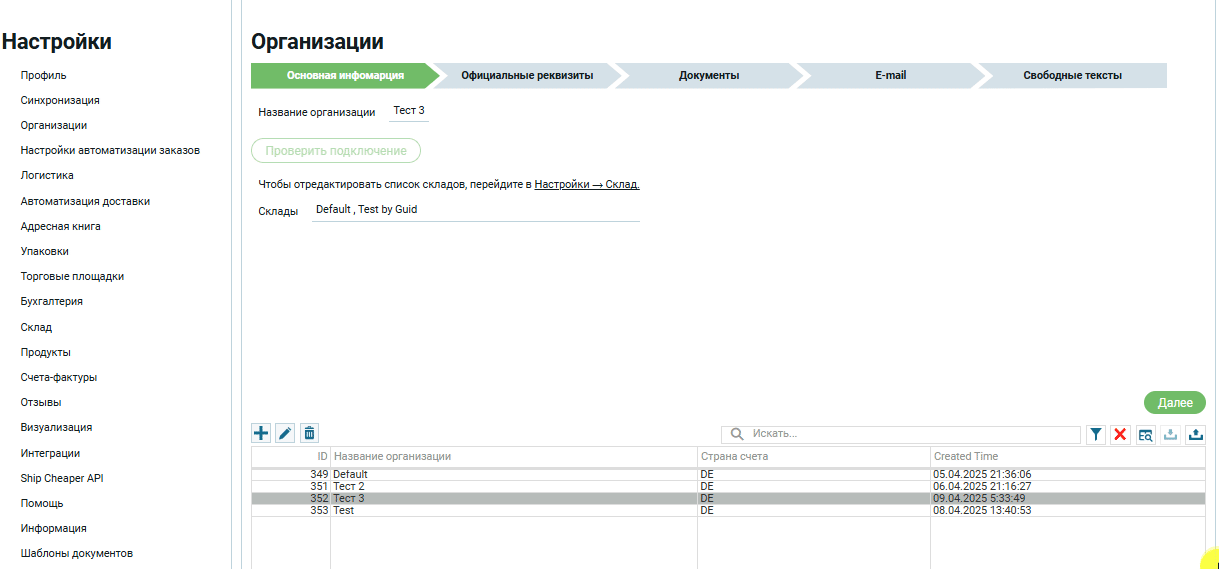Viewport: 1219px width, 569px height.
Task: Clear filters with the red X icon
Action: [1120, 434]
